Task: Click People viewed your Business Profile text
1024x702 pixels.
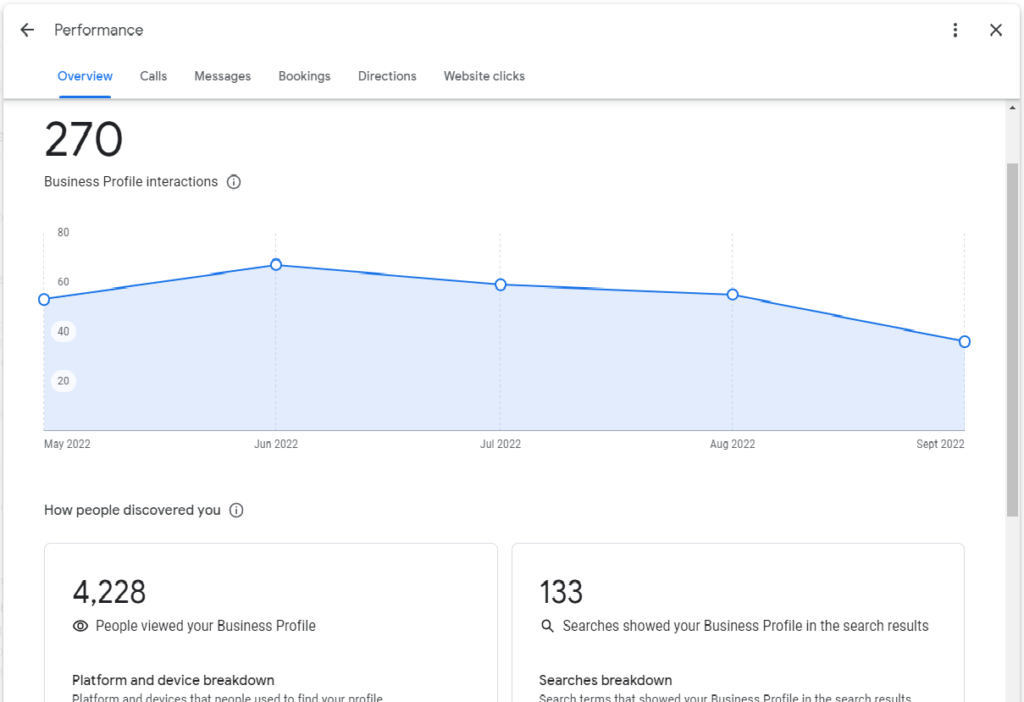Action: pos(206,626)
